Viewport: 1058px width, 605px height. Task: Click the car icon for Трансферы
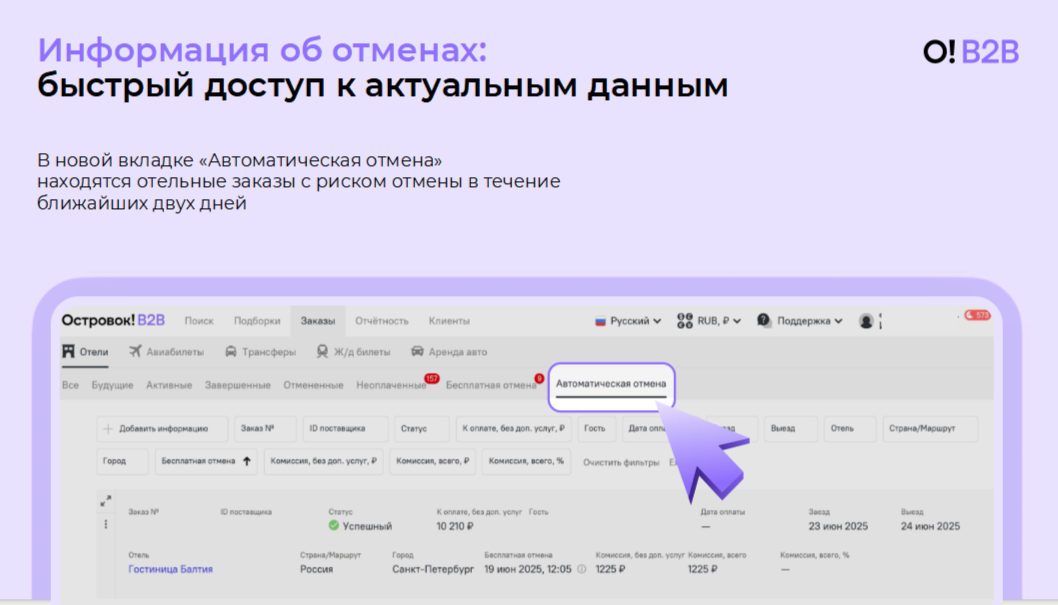click(x=231, y=352)
